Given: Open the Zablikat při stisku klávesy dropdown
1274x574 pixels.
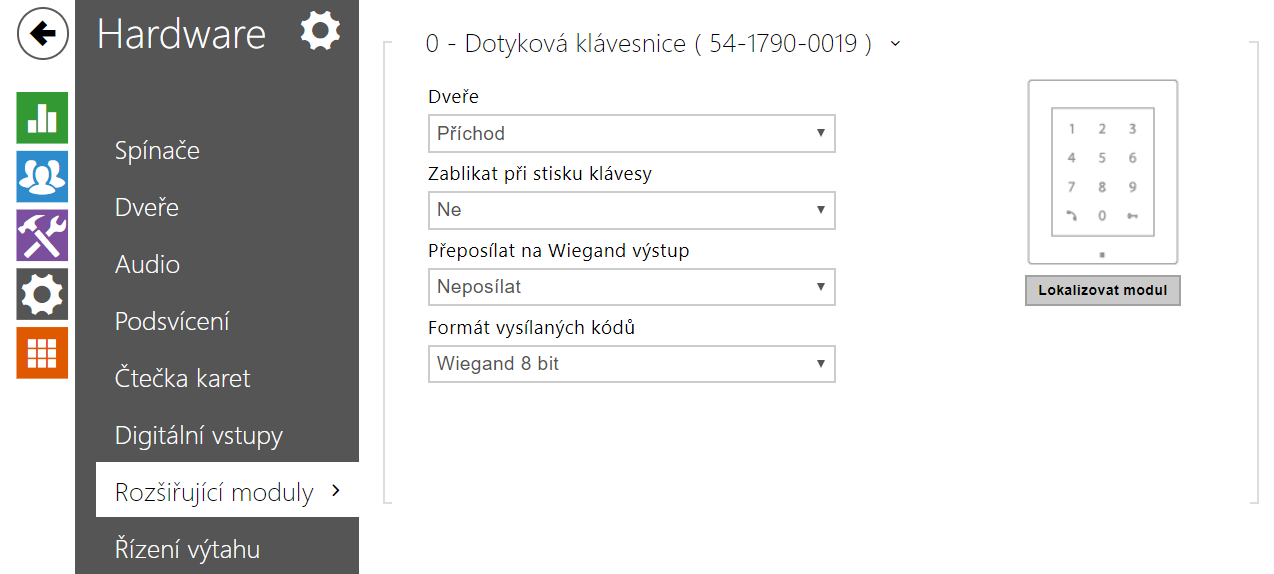Looking at the screenshot, I should [631, 210].
